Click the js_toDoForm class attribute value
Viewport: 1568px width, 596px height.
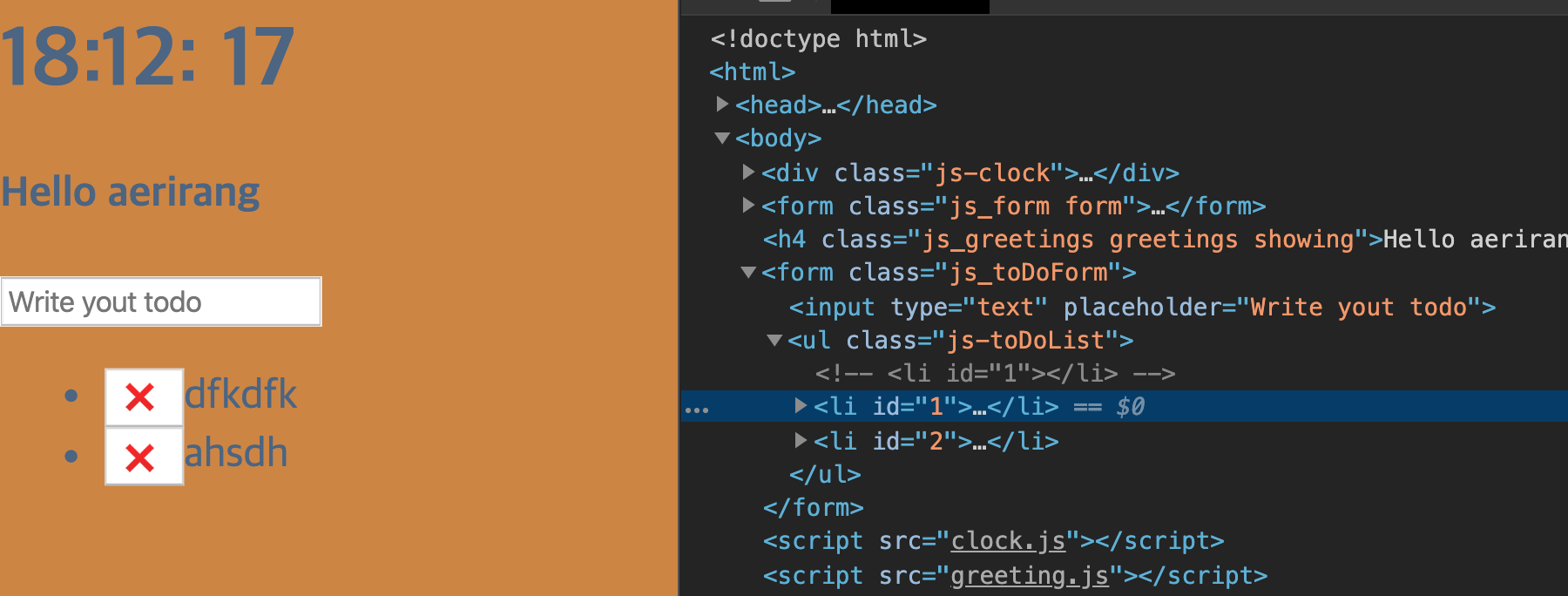pos(1028,272)
